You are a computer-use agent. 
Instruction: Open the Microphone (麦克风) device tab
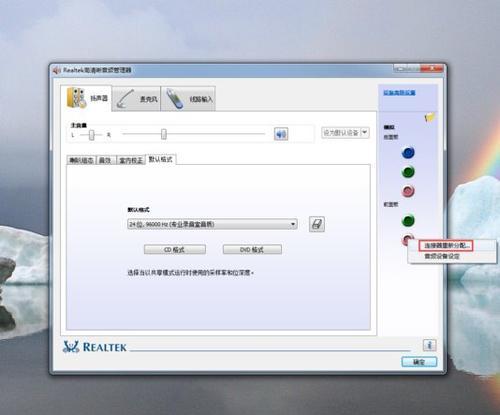click(136, 99)
